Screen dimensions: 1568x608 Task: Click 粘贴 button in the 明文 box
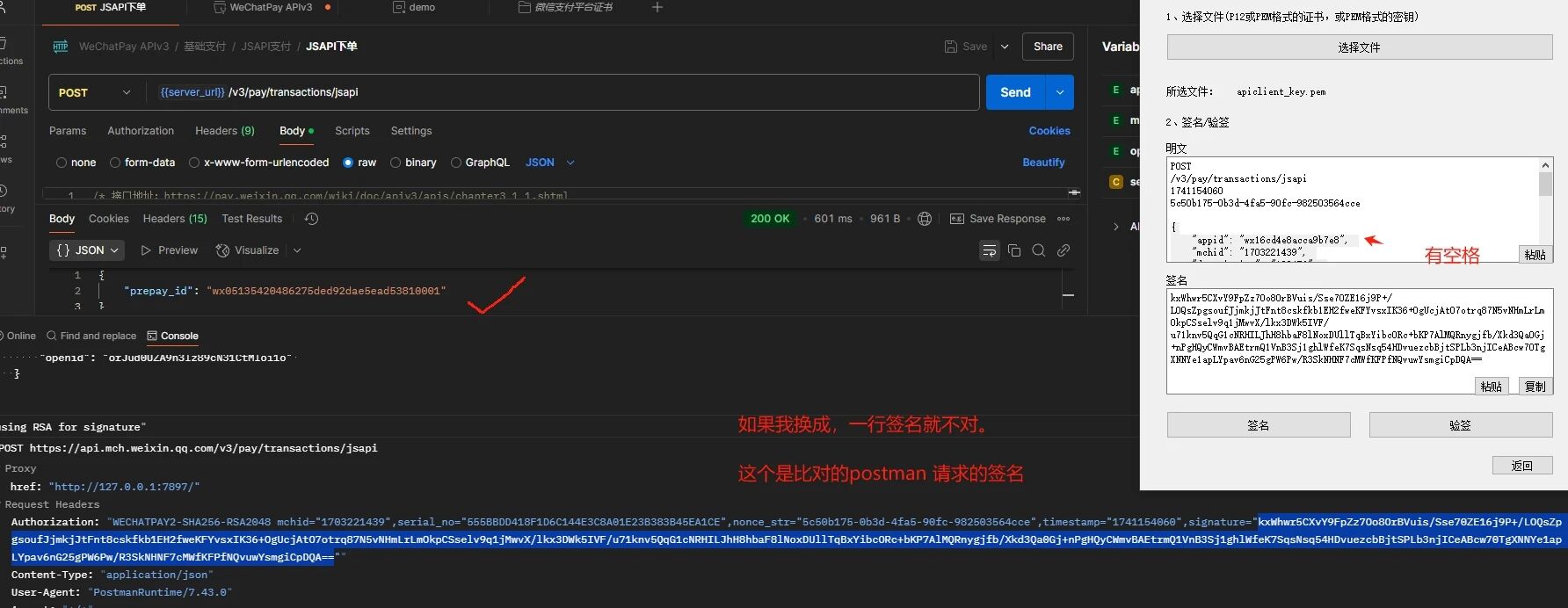1535,255
